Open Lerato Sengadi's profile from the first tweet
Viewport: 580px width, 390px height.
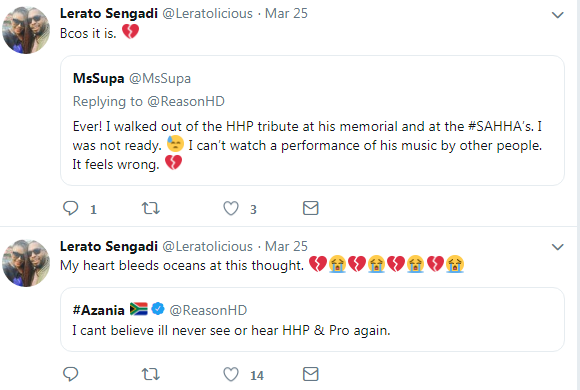pos(109,13)
